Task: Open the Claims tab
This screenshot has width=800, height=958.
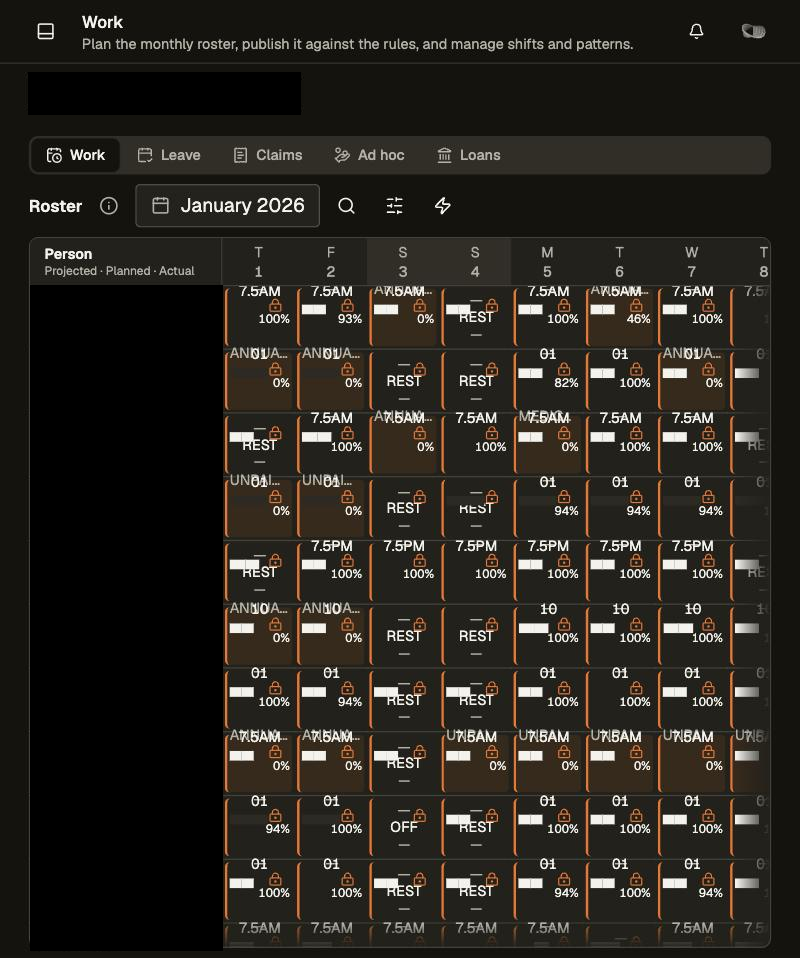Action: click(x=268, y=155)
